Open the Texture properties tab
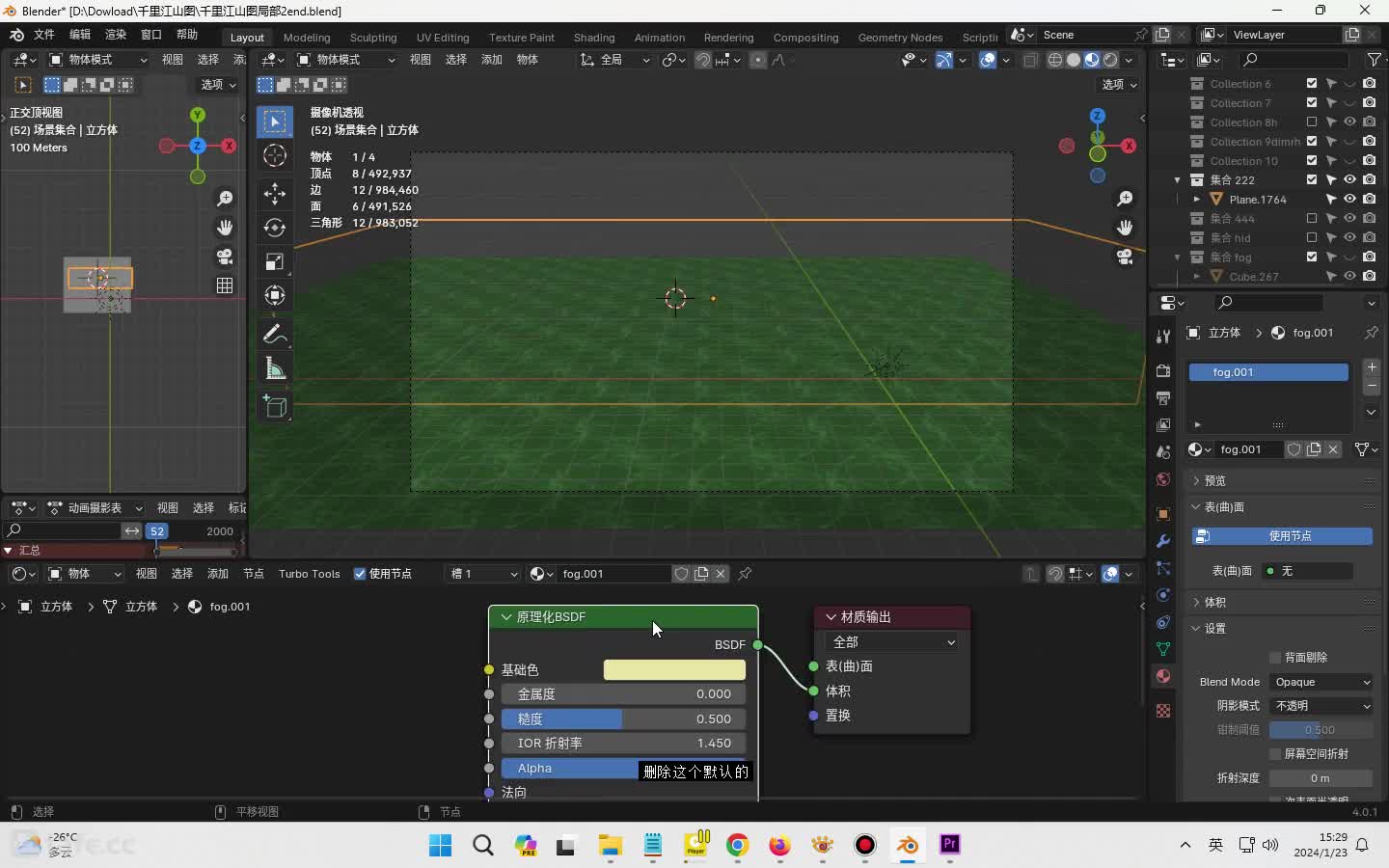This screenshot has width=1389, height=868. pos(1163,711)
